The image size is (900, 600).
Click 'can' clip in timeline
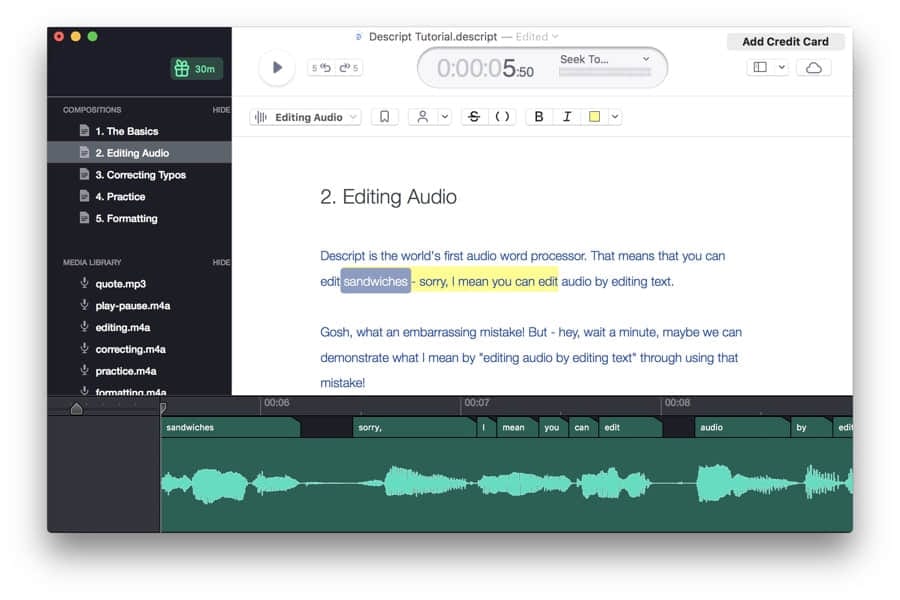click(x=583, y=428)
